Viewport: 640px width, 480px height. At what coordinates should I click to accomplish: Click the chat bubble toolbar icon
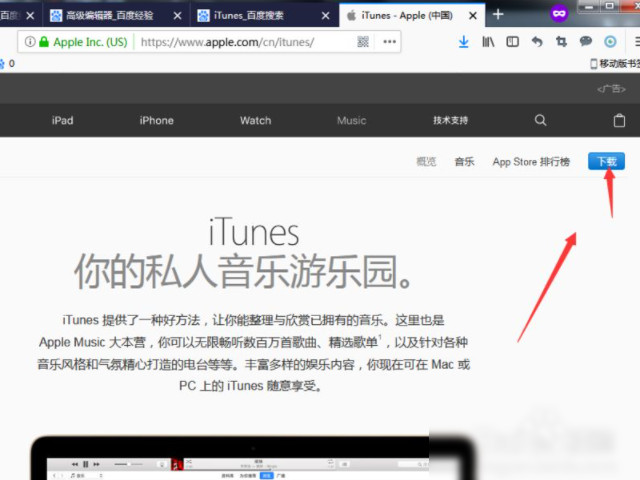point(586,41)
